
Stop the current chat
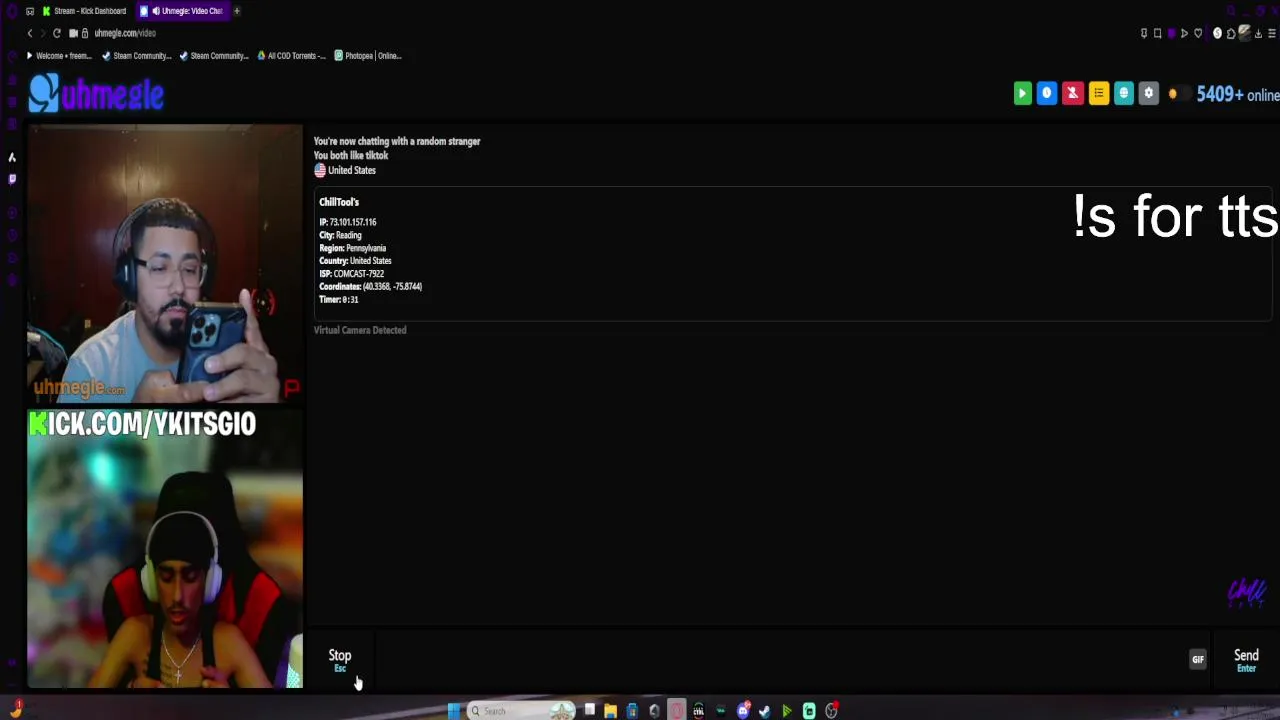tap(340, 659)
